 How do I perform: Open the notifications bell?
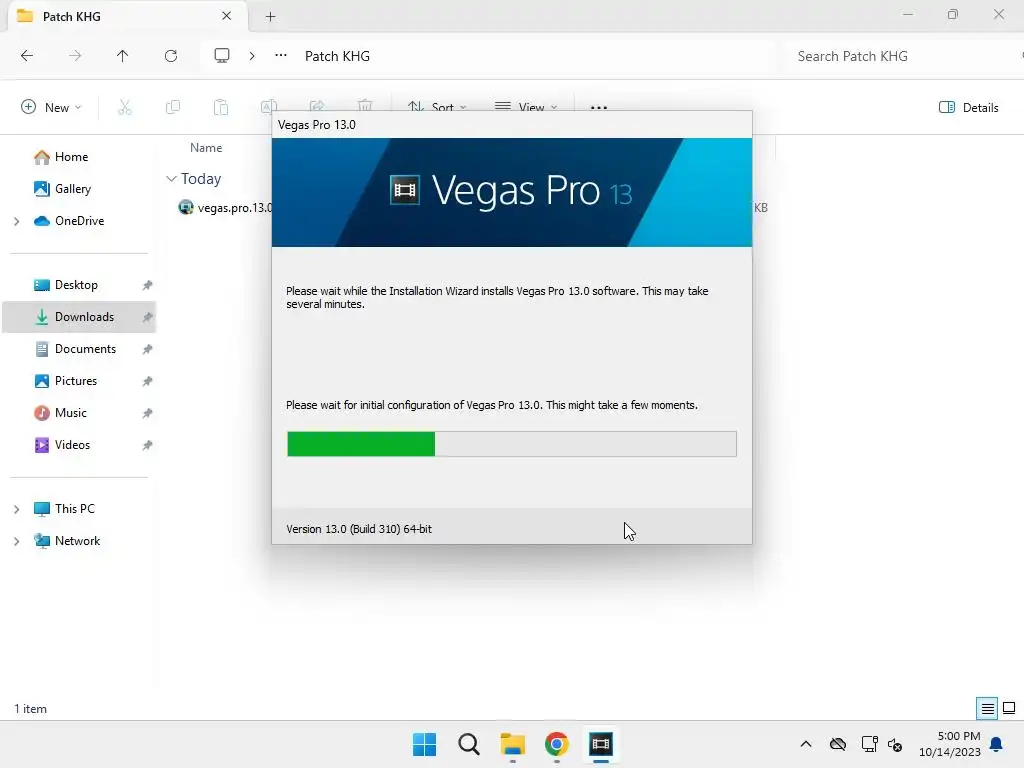[x=997, y=744]
